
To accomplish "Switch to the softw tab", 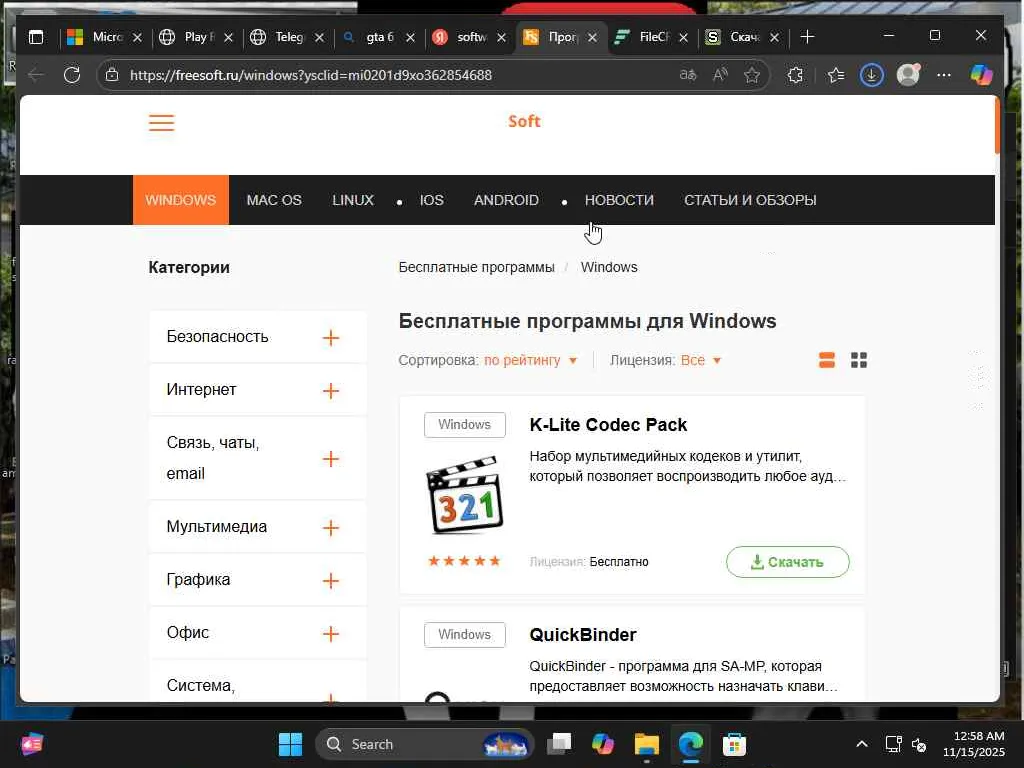I will 470,37.
